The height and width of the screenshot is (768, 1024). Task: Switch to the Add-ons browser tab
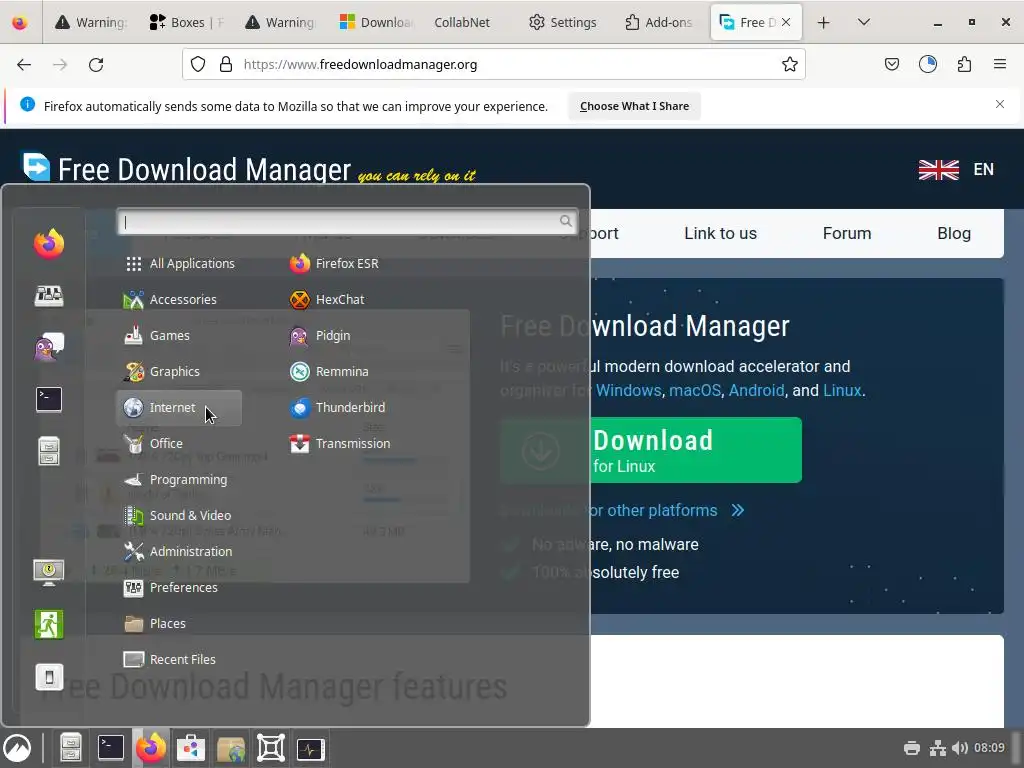(658, 22)
